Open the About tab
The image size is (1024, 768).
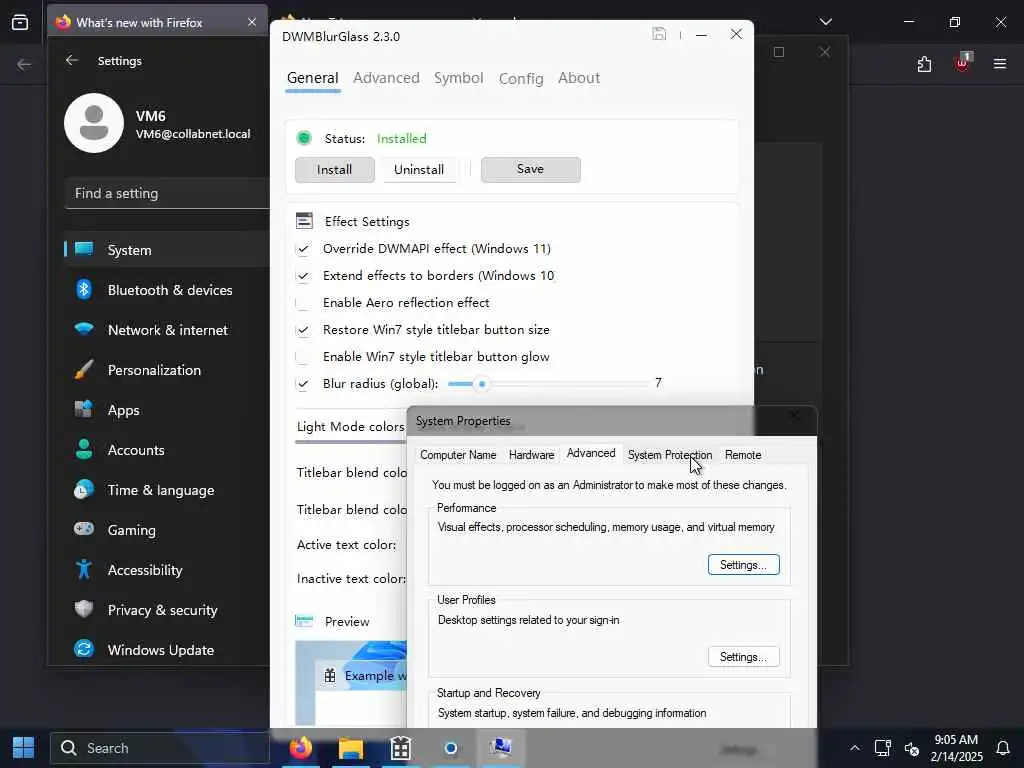[x=579, y=78]
